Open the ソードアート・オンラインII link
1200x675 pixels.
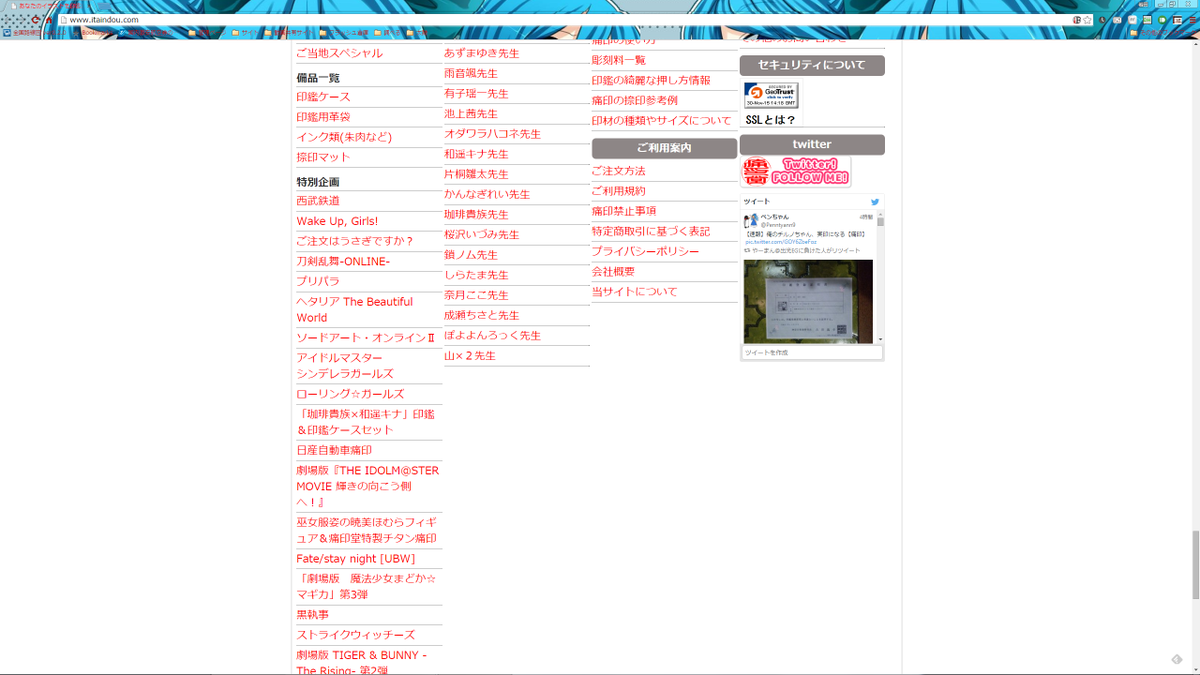365,338
